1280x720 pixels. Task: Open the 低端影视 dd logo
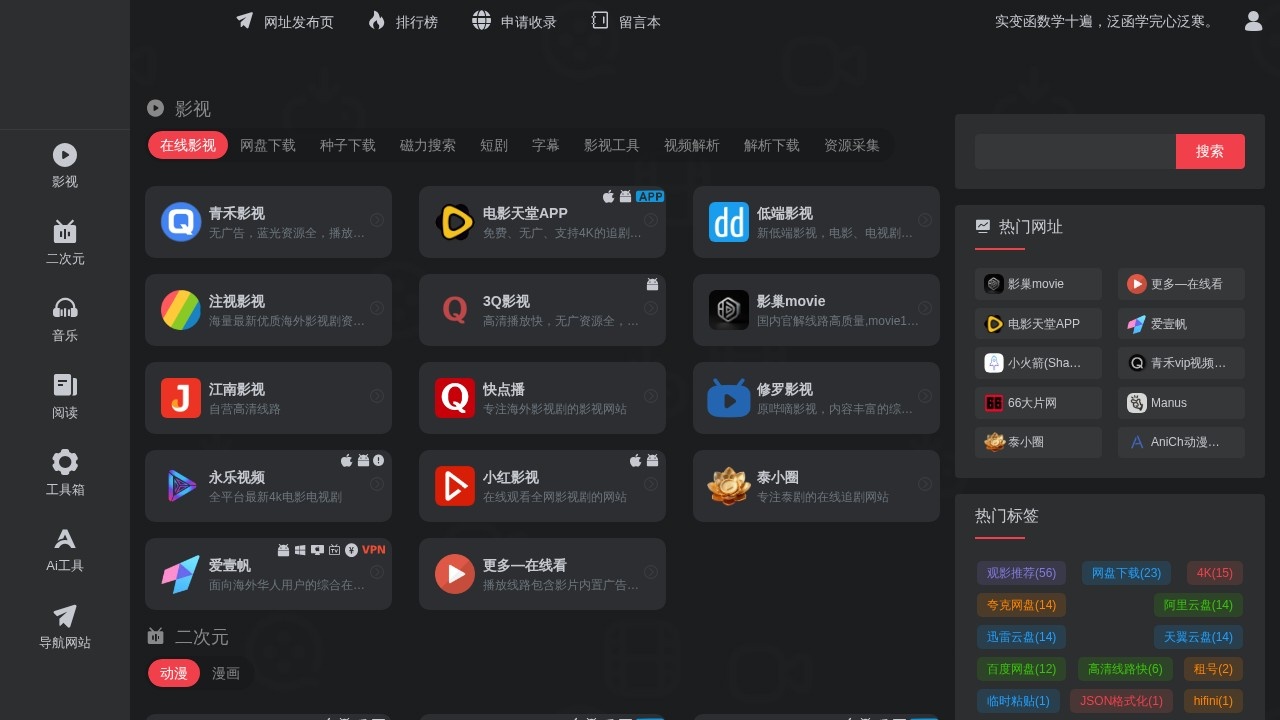point(729,222)
